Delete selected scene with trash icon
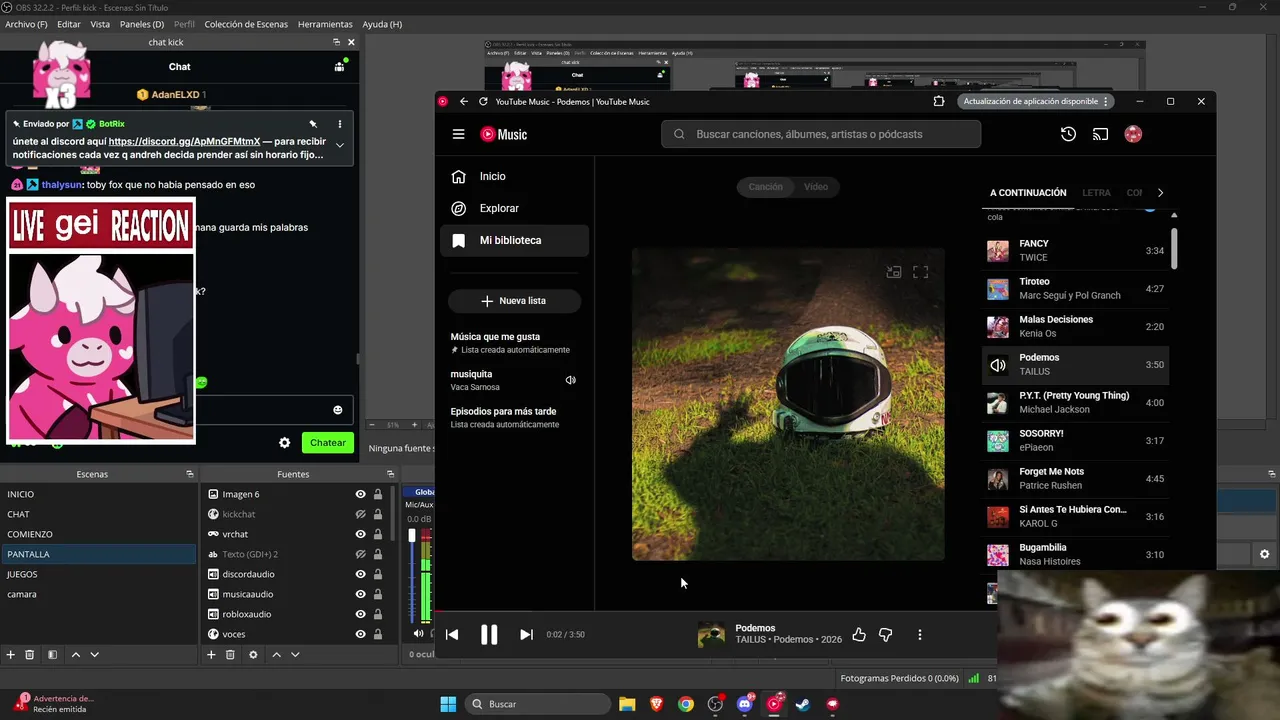This screenshot has height=720, width=1280. click(30, 654)
